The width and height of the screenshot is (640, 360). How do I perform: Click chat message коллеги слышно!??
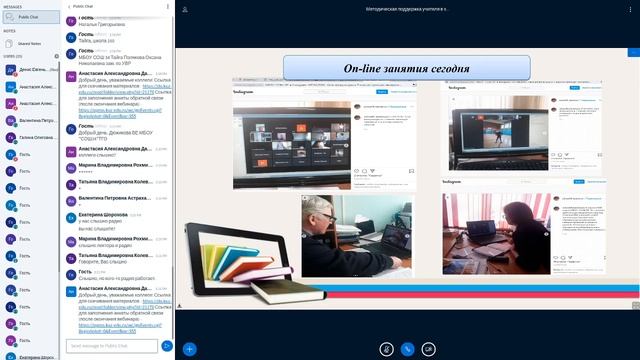(97, 155)
